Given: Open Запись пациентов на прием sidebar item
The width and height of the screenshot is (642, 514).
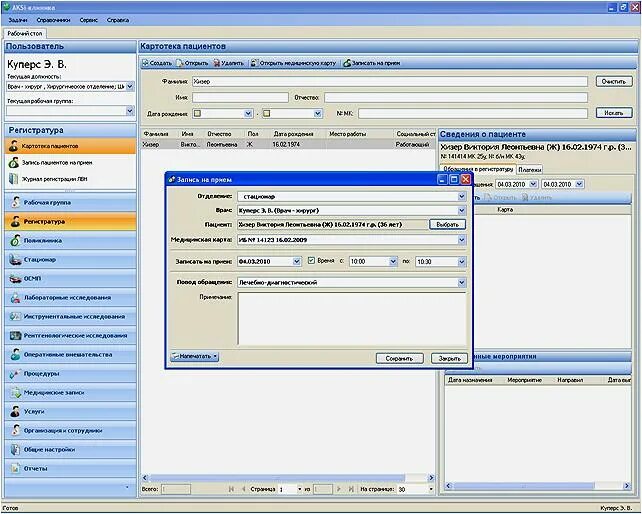Looking at the screenshot, I should [x=70, y=163].
